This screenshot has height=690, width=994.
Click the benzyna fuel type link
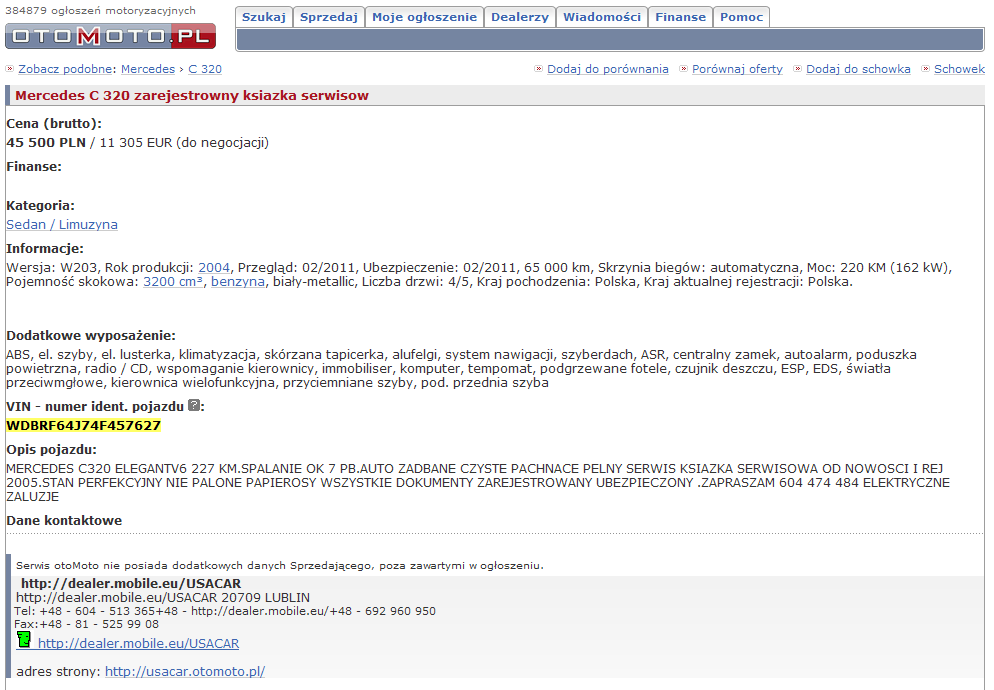coord(238,282)
